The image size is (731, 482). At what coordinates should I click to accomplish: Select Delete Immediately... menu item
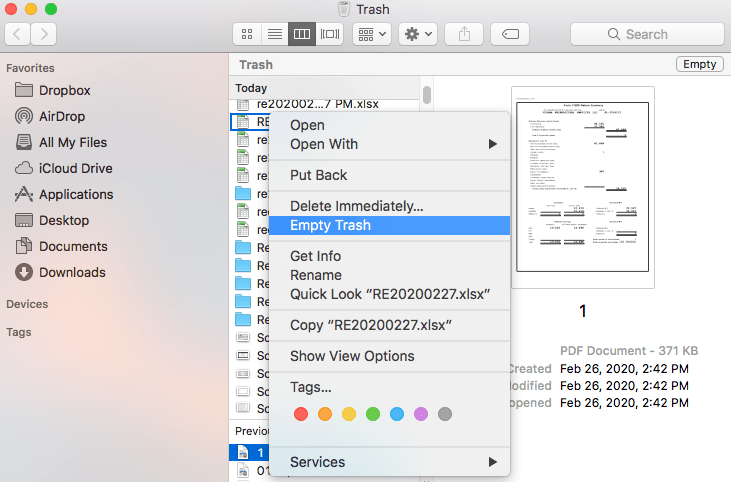(390, 206)
